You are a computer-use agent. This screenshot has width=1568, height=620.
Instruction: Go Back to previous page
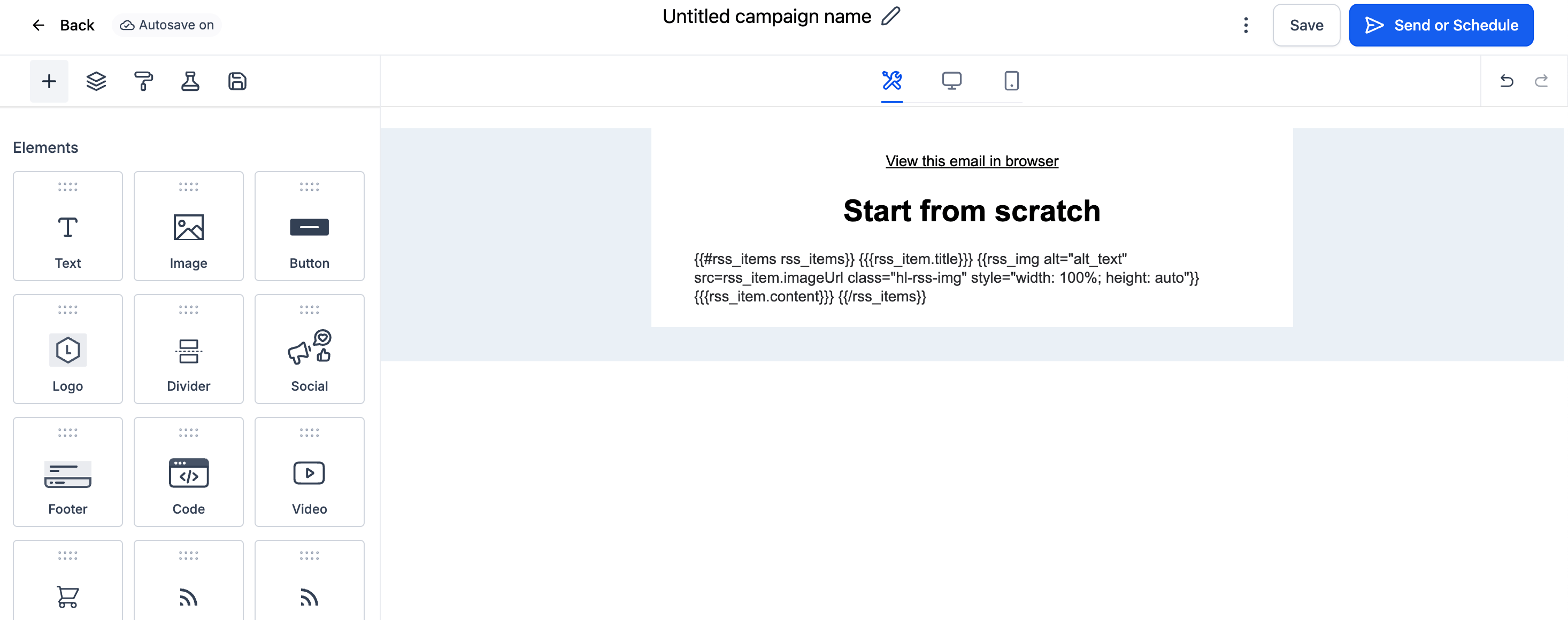coord(63,25)
